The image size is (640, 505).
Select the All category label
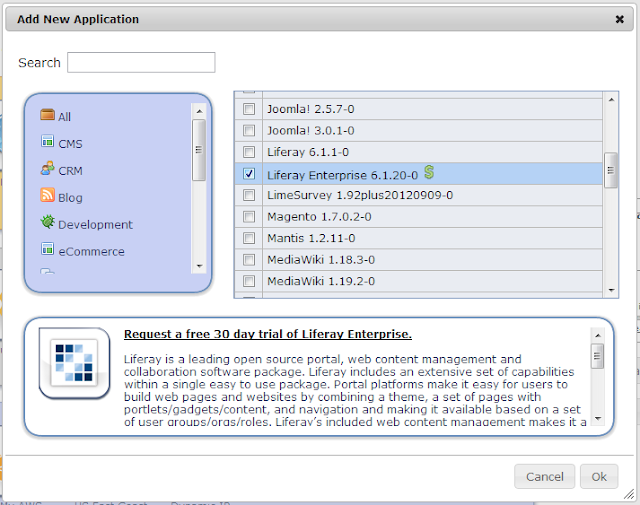point(64,117)
